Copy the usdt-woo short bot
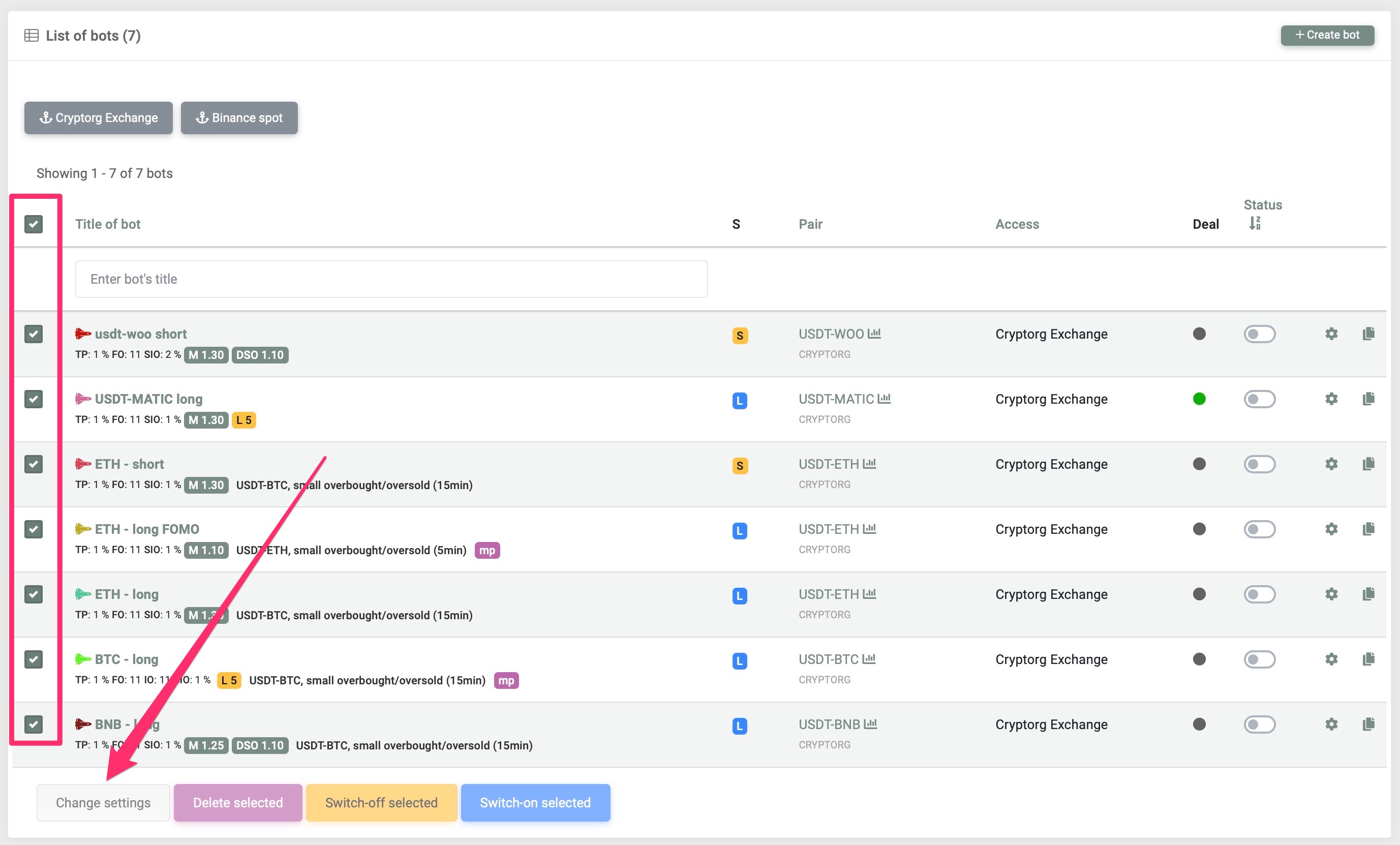This screenshot has height=845, width=1400. 1368,334
